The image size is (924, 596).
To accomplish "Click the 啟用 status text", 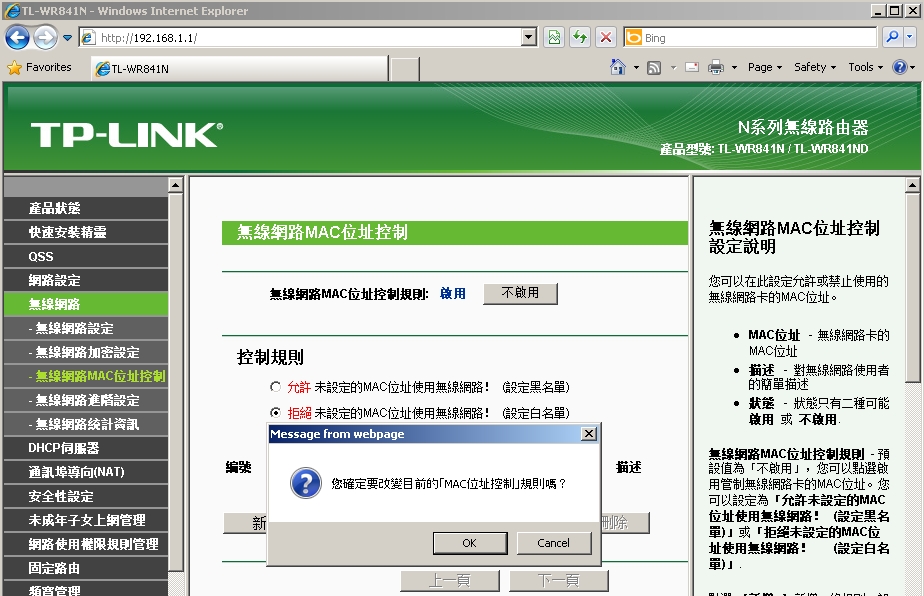I will pos(453,294).
